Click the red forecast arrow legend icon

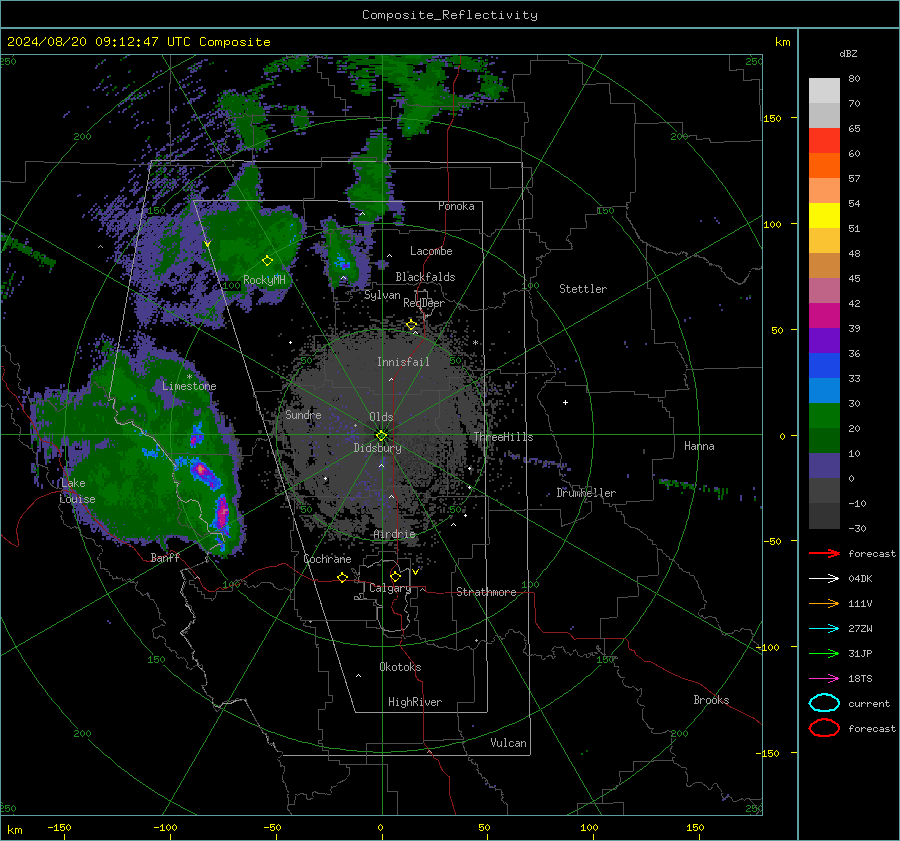[x=824, y=553]
